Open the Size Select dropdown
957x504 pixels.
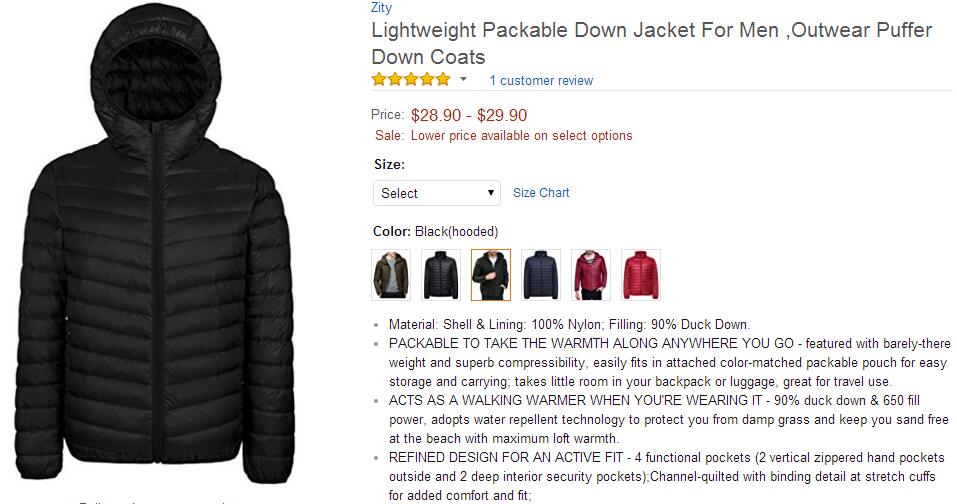point(437,193)
